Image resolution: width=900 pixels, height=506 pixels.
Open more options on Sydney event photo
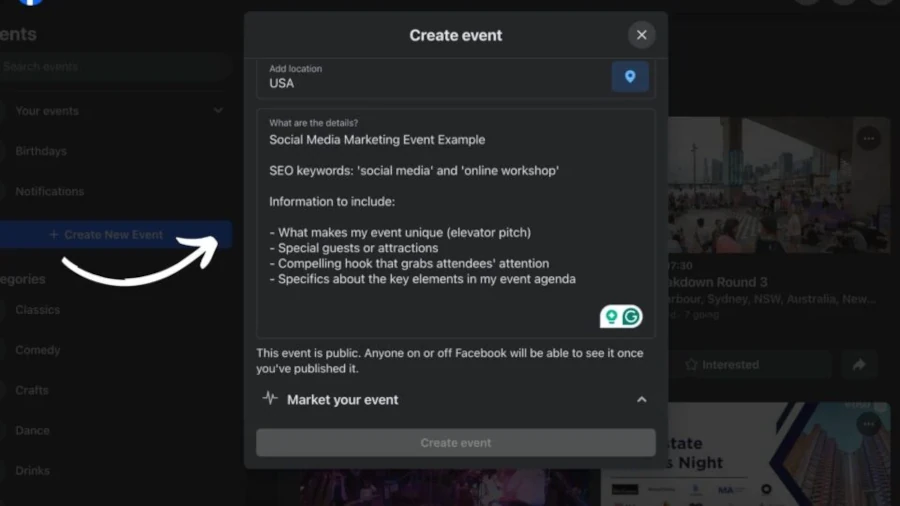point(868,138)
